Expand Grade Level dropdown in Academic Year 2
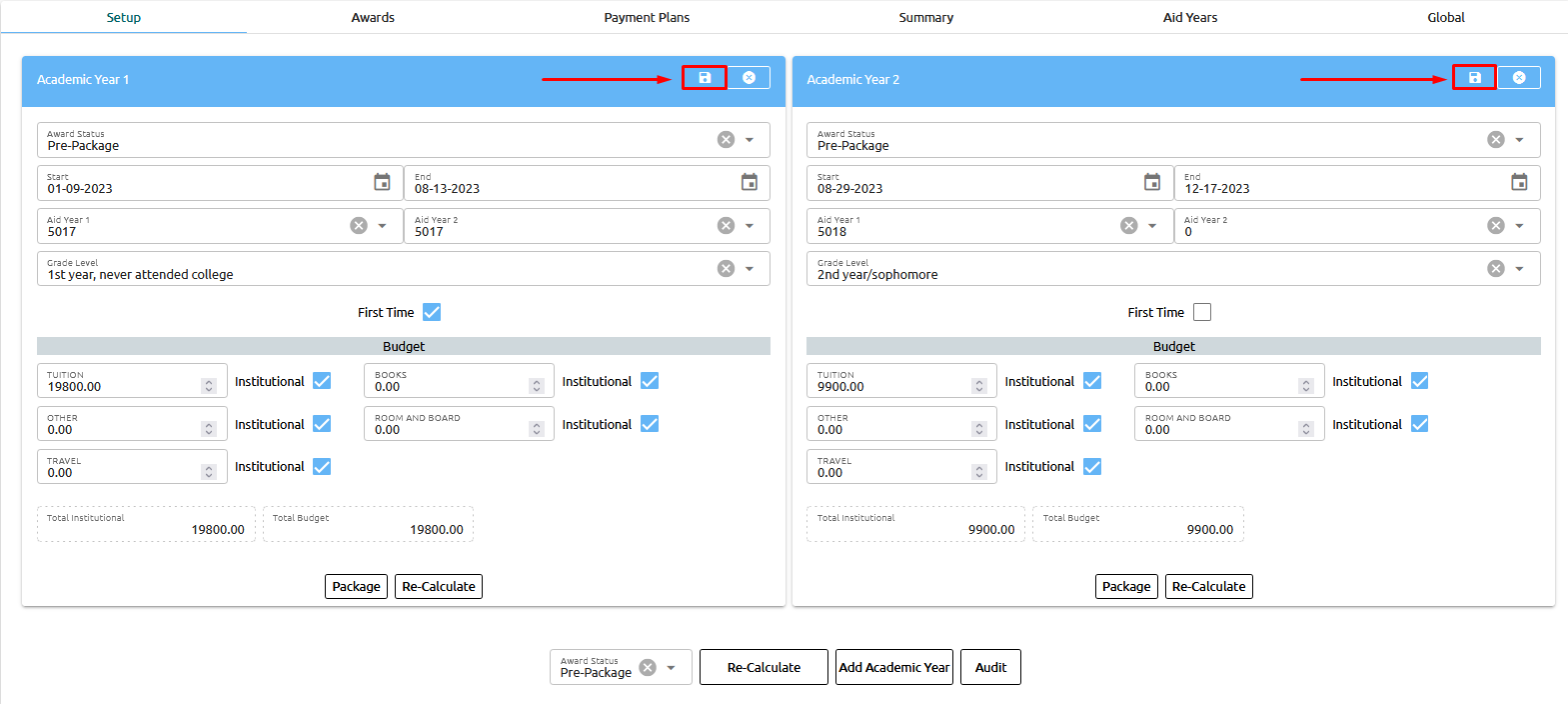The image size is (1568, 704). point(1519,269)
